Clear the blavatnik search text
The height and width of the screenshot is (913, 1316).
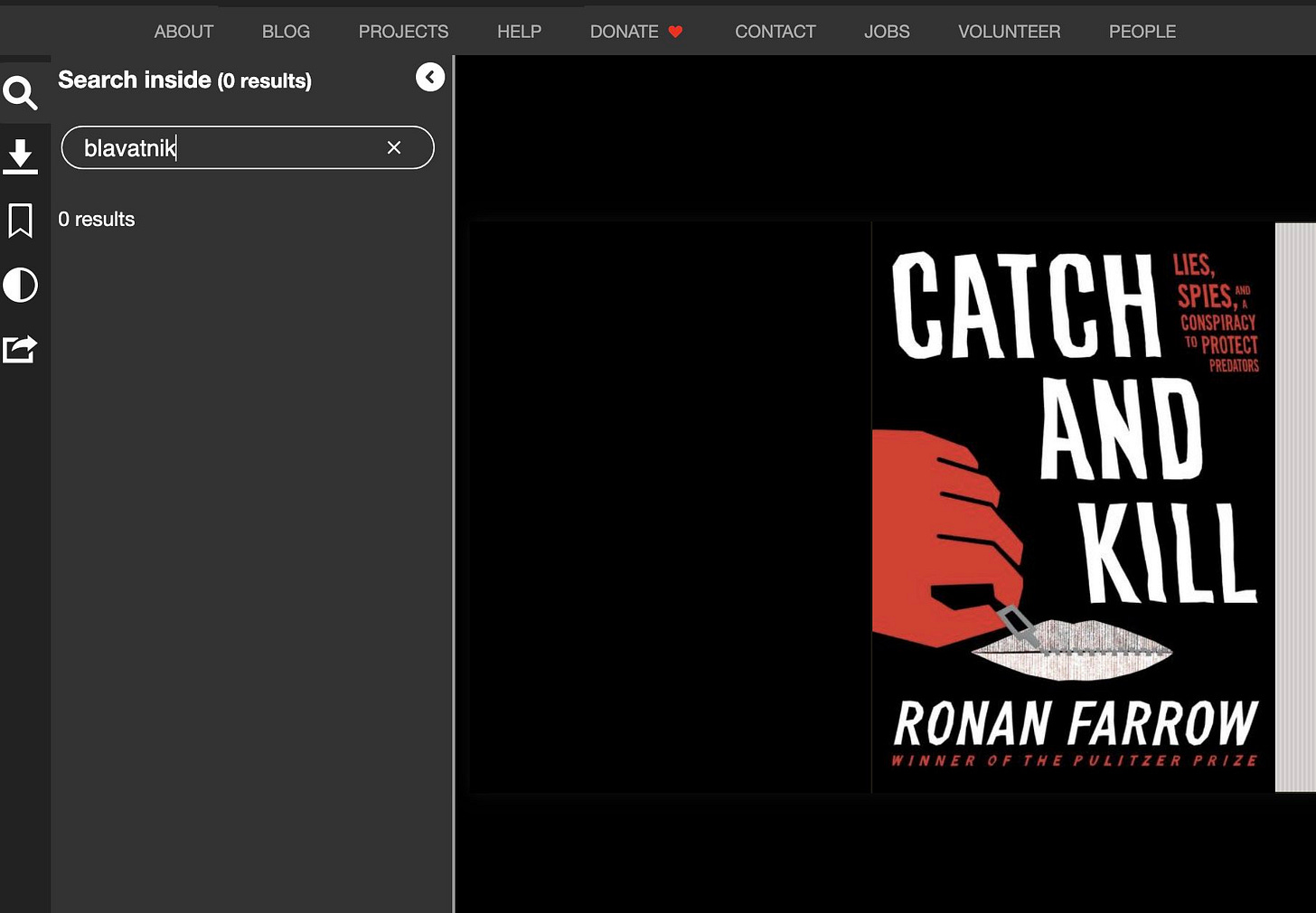point(394,147)
